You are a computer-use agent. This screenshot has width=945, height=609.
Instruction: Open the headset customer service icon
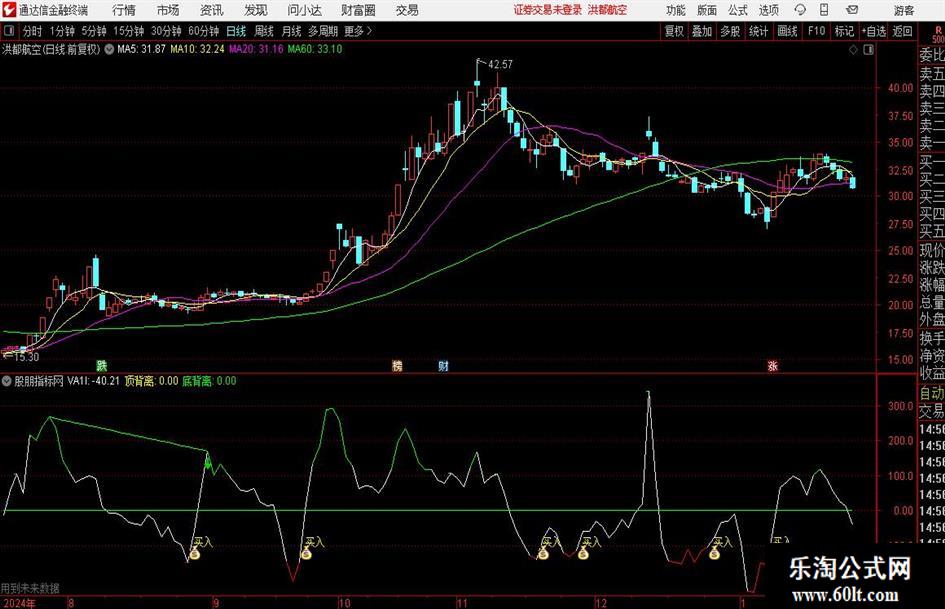pyautogui.click(x=800, y=10)
